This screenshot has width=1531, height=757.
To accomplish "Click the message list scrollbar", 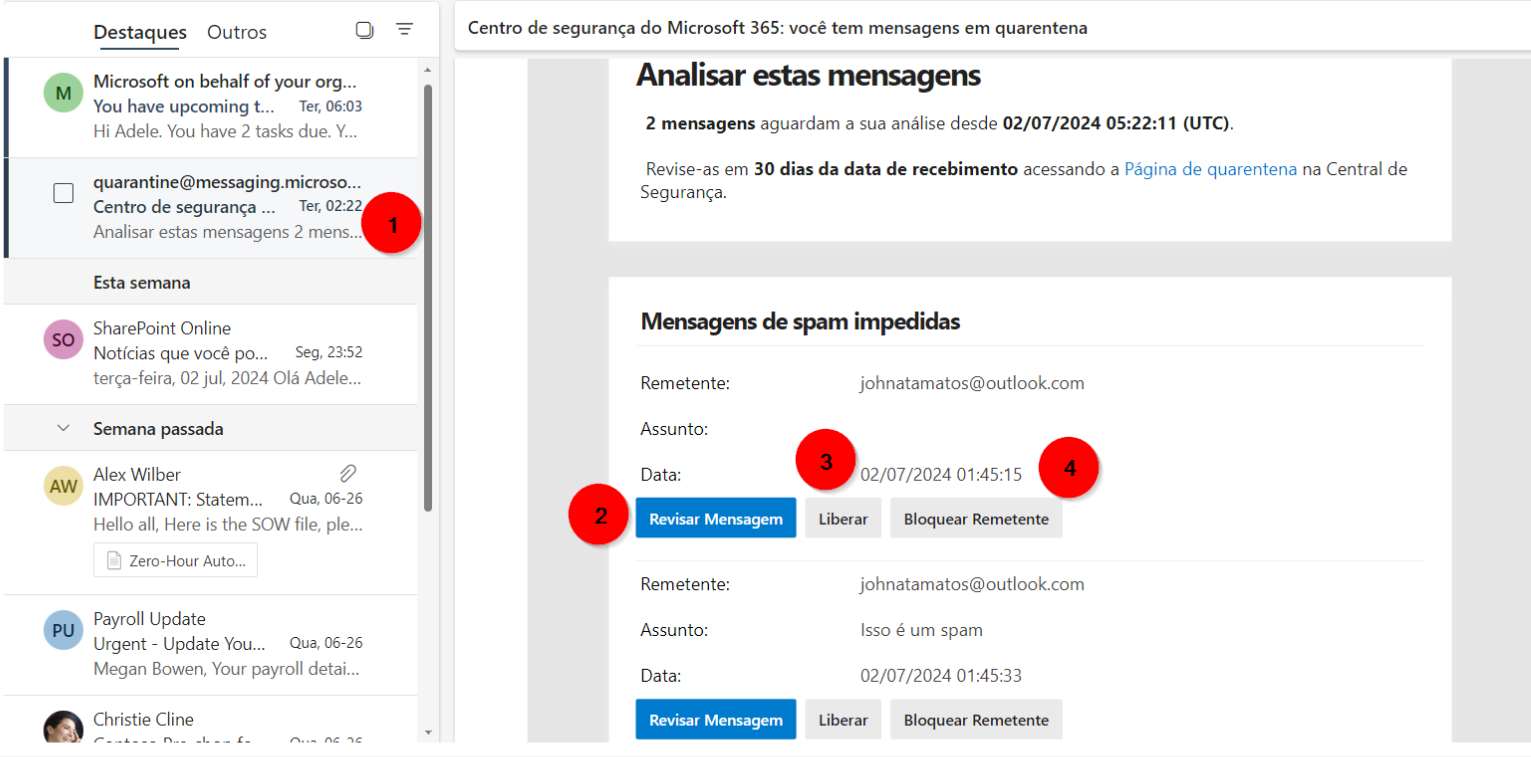I will pos(428,297).
